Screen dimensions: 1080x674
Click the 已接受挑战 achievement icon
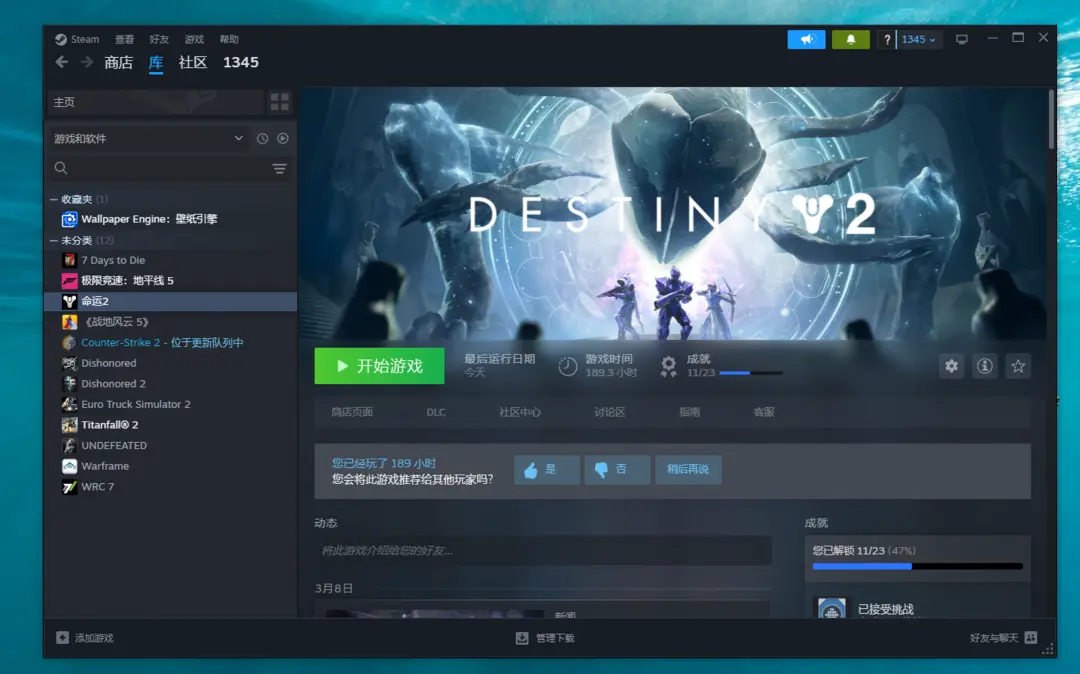(x=831, y=608)
